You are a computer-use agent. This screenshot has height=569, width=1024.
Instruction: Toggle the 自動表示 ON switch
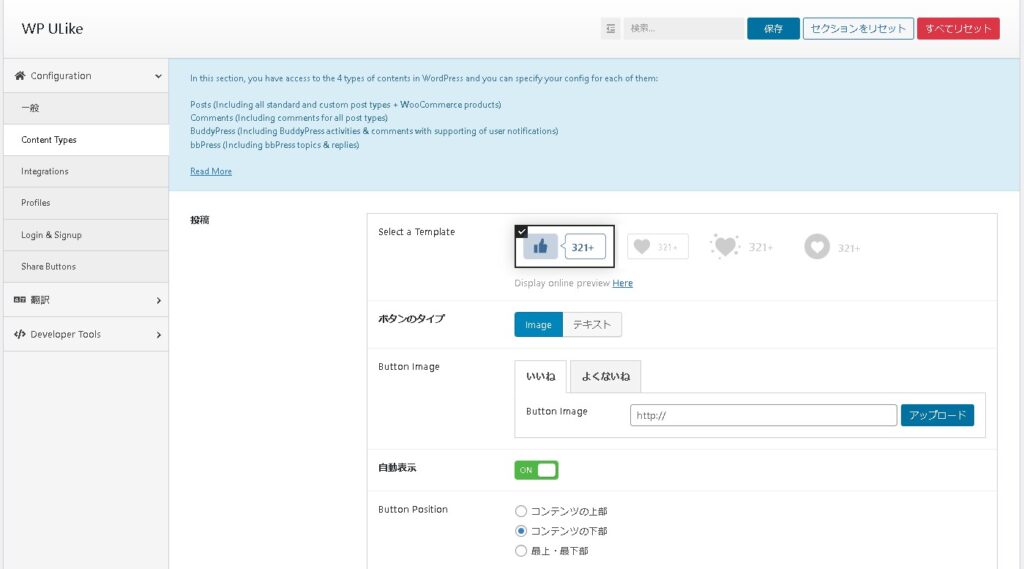pyautogui.click(x=536, y=470)
